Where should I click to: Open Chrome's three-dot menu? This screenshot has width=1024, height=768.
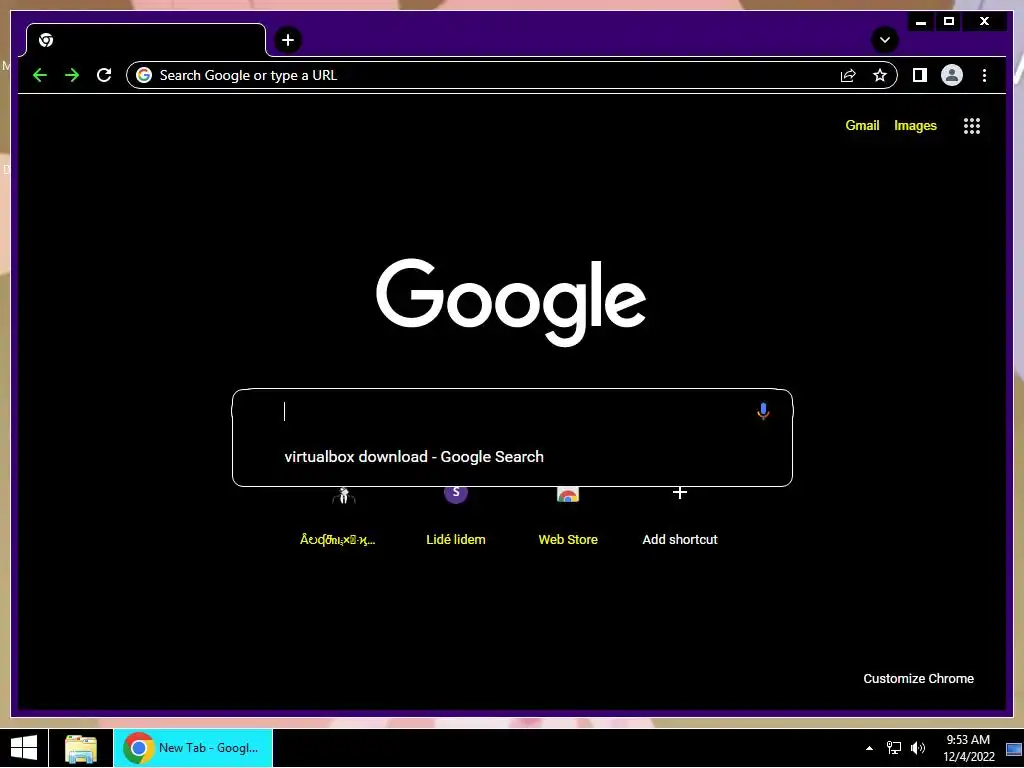pyautogui.click(x=984, y=75)
